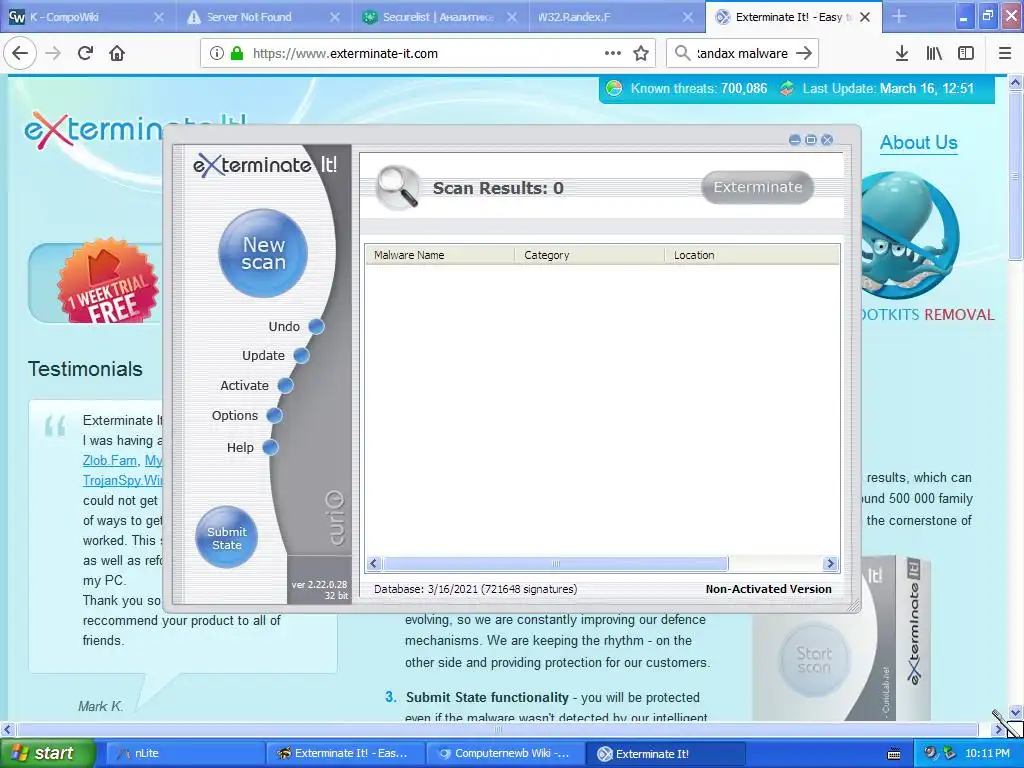Click the Undo blue bullet button

pyautogui.click(x=317, y=327)
